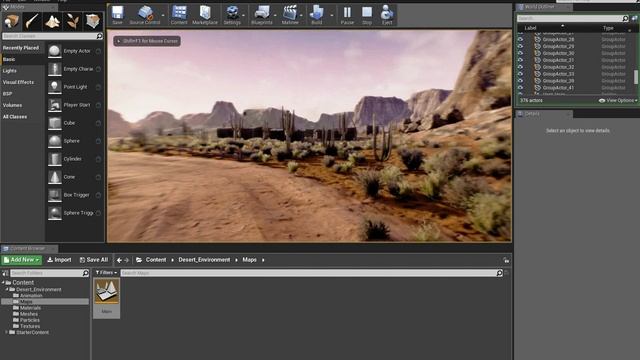This screenshot has width=640, height=360.
Task: Stop the play session
Action: point(367,15)
